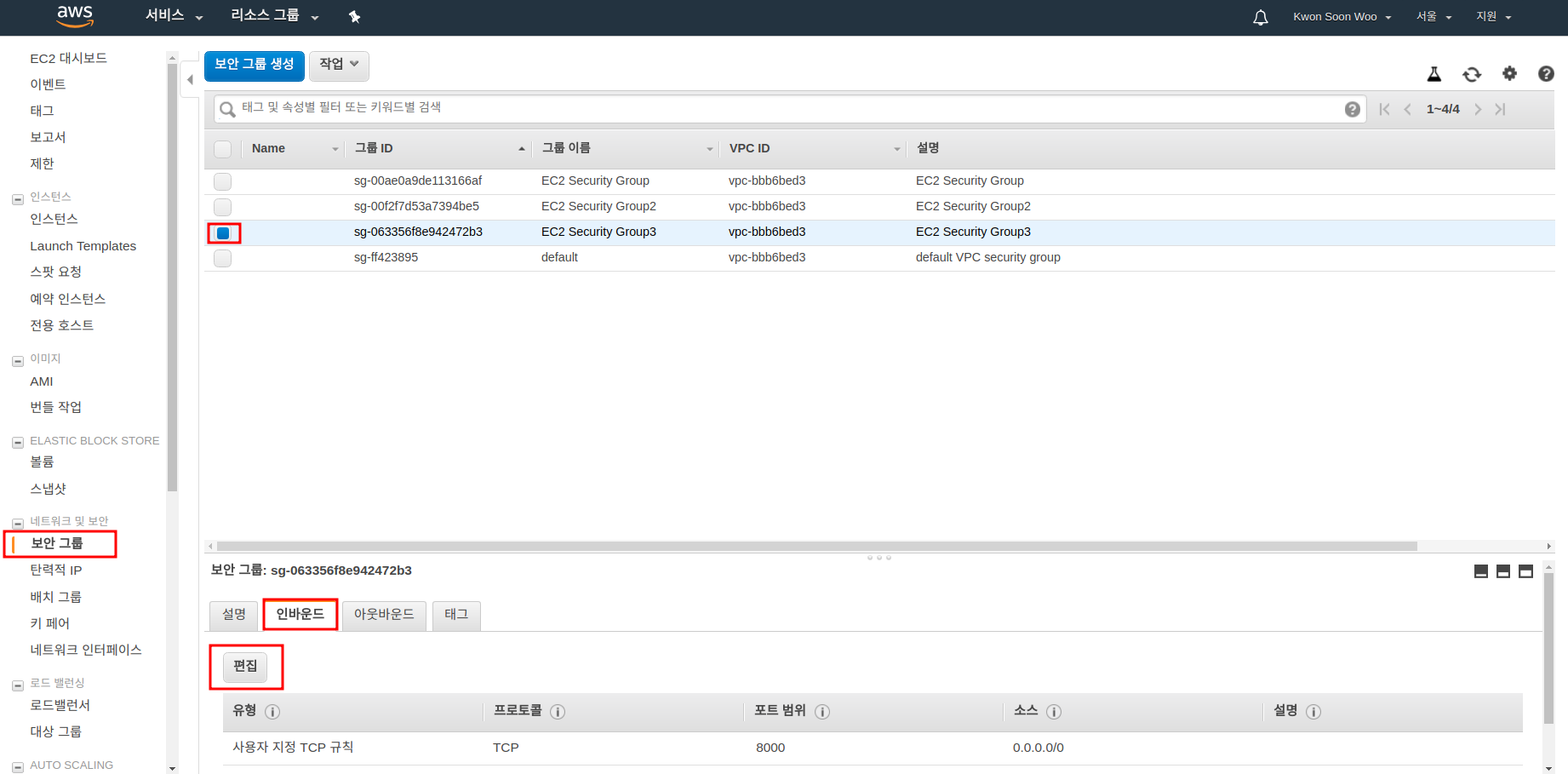Click the 편집 edit button
This screenshot has height=774, width=1568.
(x=245, y=667)
